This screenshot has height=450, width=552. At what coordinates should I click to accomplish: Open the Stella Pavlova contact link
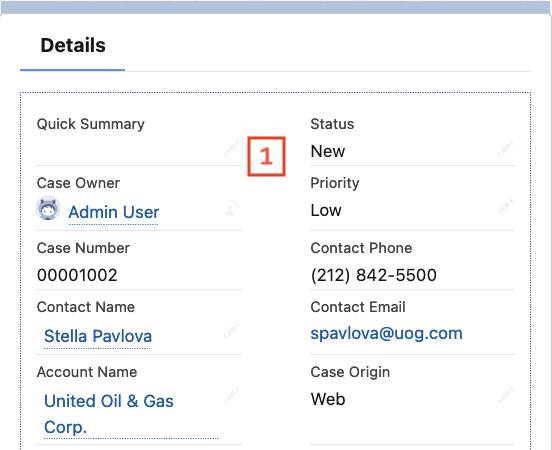(x=98, y=336)
